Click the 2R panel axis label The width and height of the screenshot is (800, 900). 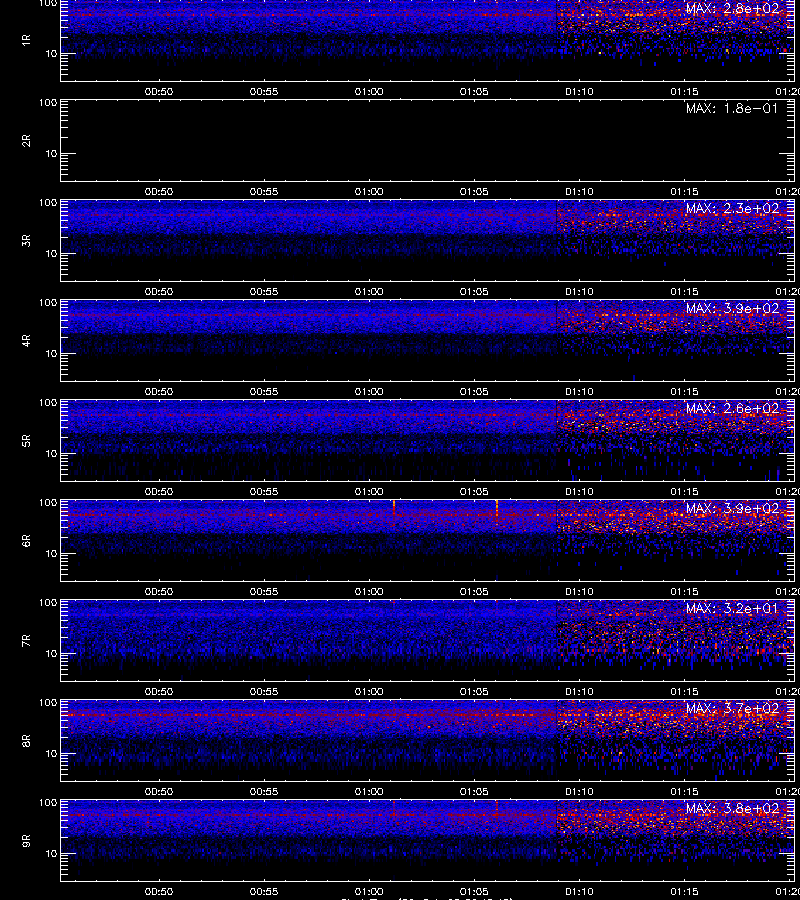[26, 141]
